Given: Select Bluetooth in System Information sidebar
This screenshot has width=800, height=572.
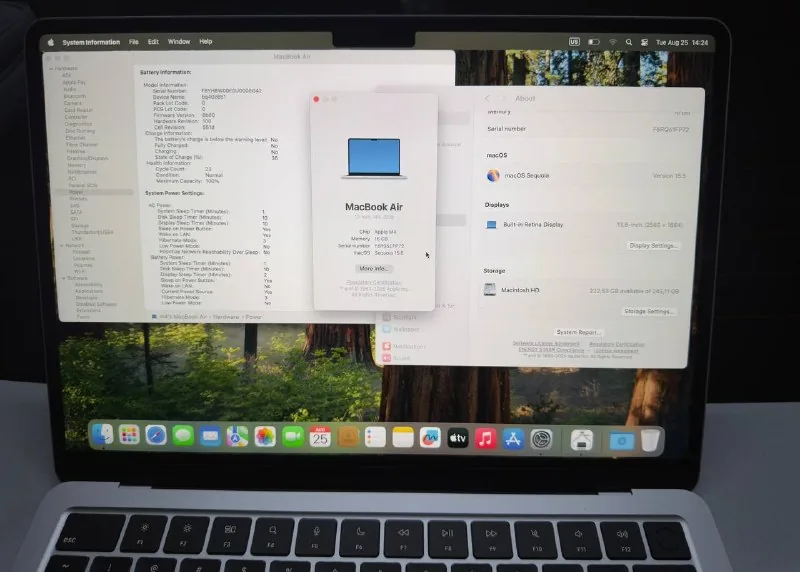Looking at the screenshot, I should pyautogui.click(x=74, y=96).
